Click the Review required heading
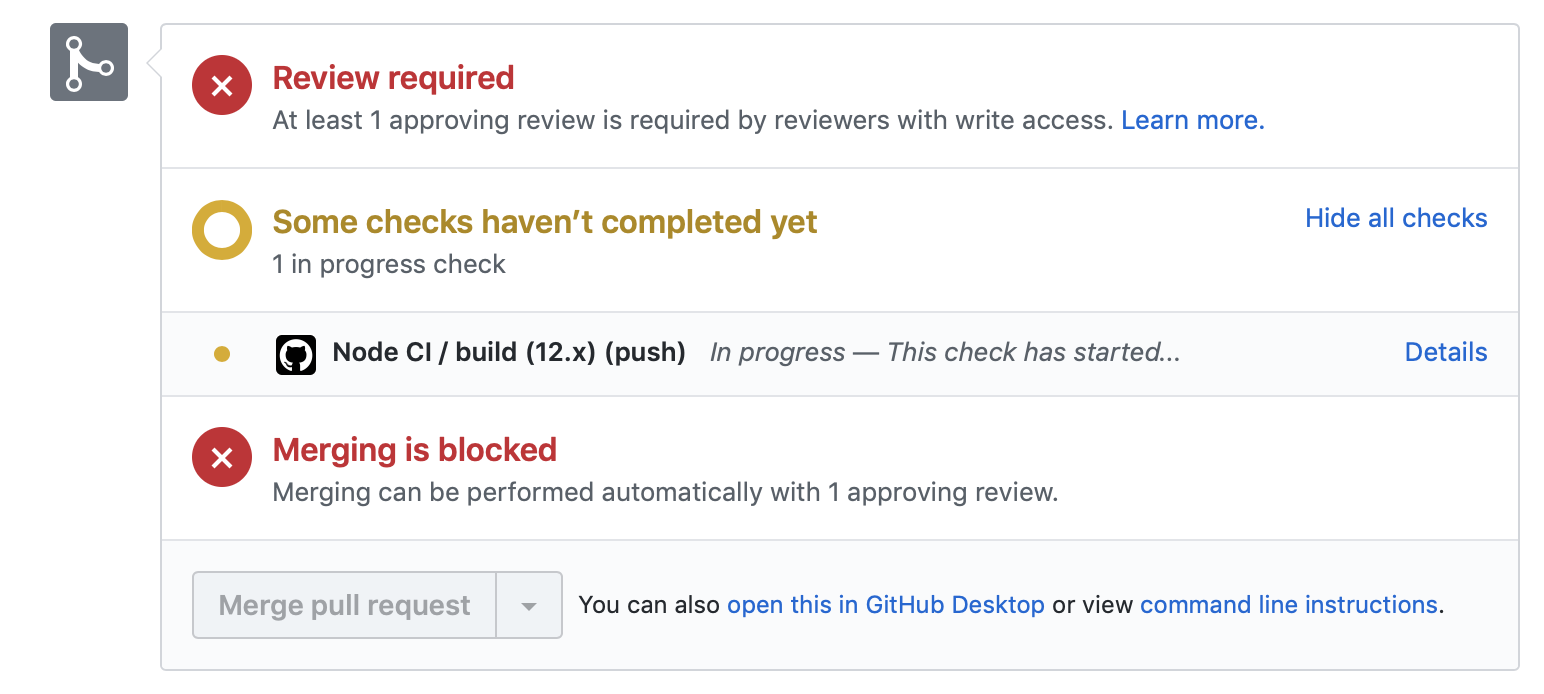Viewport: 1544px width, 694px height. coord(393,77)
